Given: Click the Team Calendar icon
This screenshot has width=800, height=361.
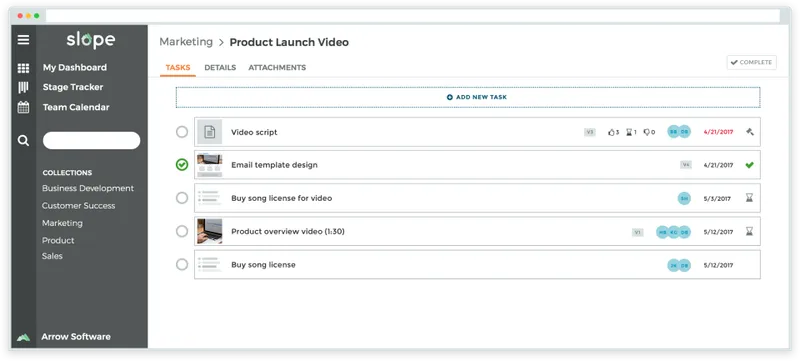Looking at the screenshot, I should point(23,108).
